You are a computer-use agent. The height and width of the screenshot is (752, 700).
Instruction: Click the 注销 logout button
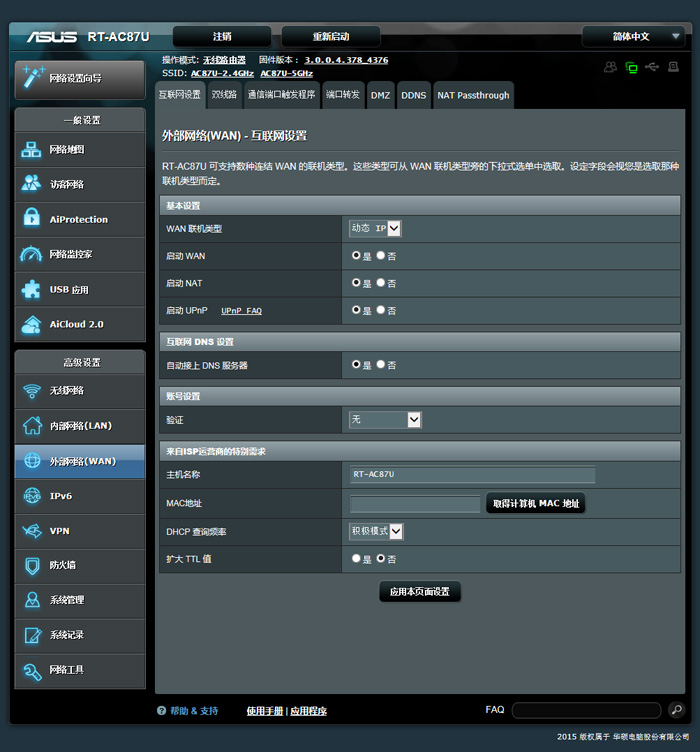click(x=222, y=36)
